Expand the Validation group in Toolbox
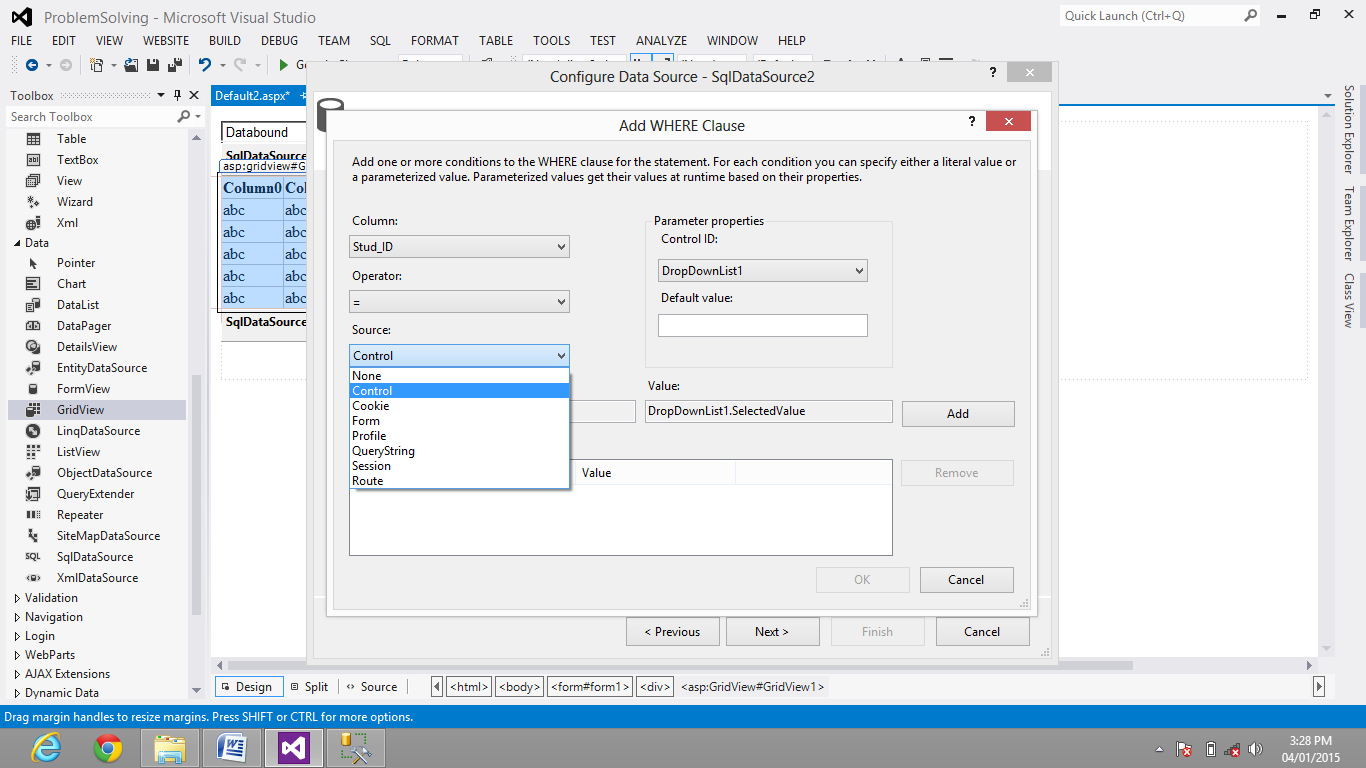This screenshot has width=1366, height=768. [17, 598]
